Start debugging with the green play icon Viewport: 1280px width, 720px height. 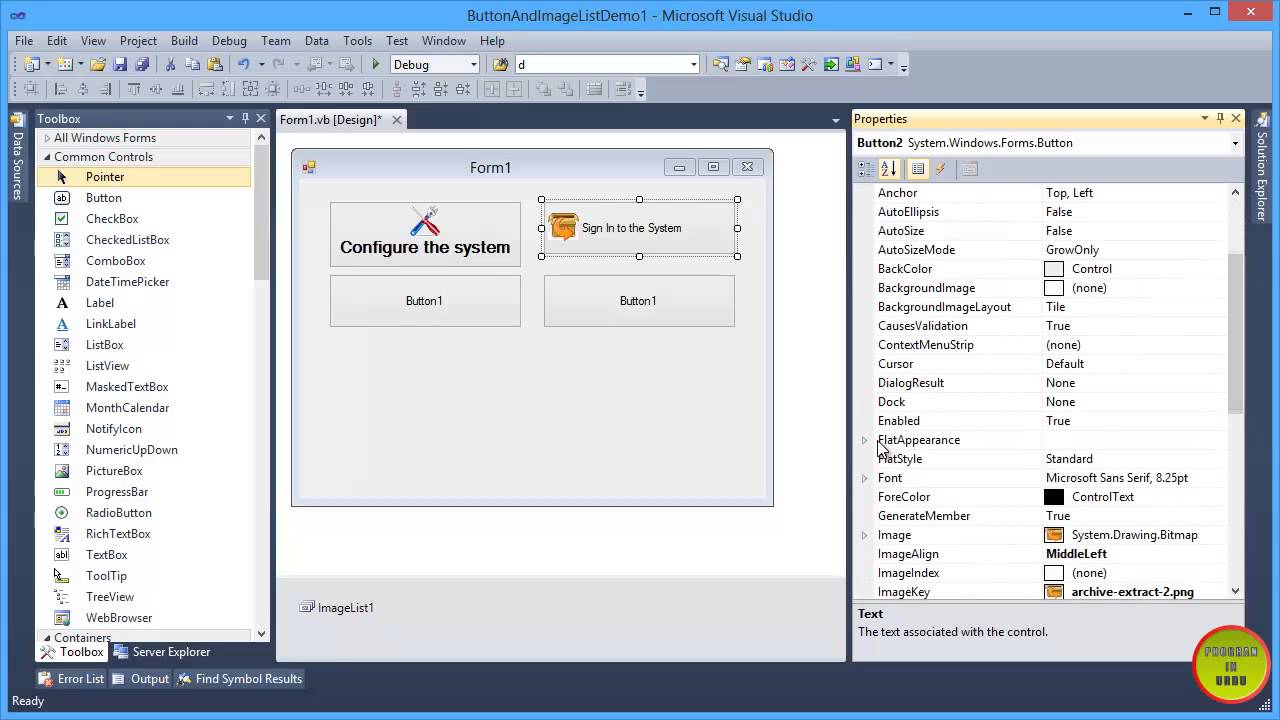pyautogui.click(x=376, y=64)
